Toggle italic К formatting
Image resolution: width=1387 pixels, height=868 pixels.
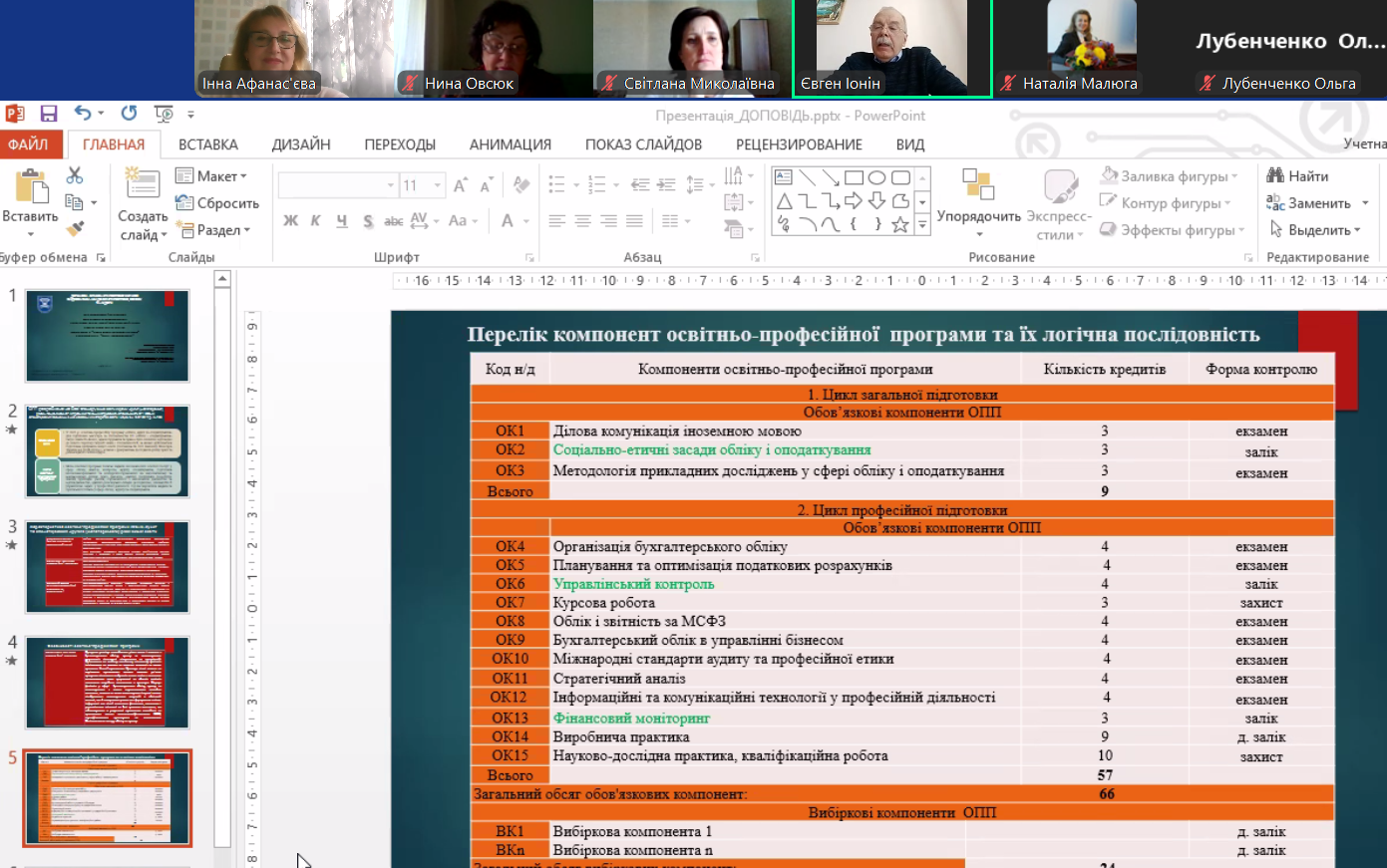pos(315,220)
